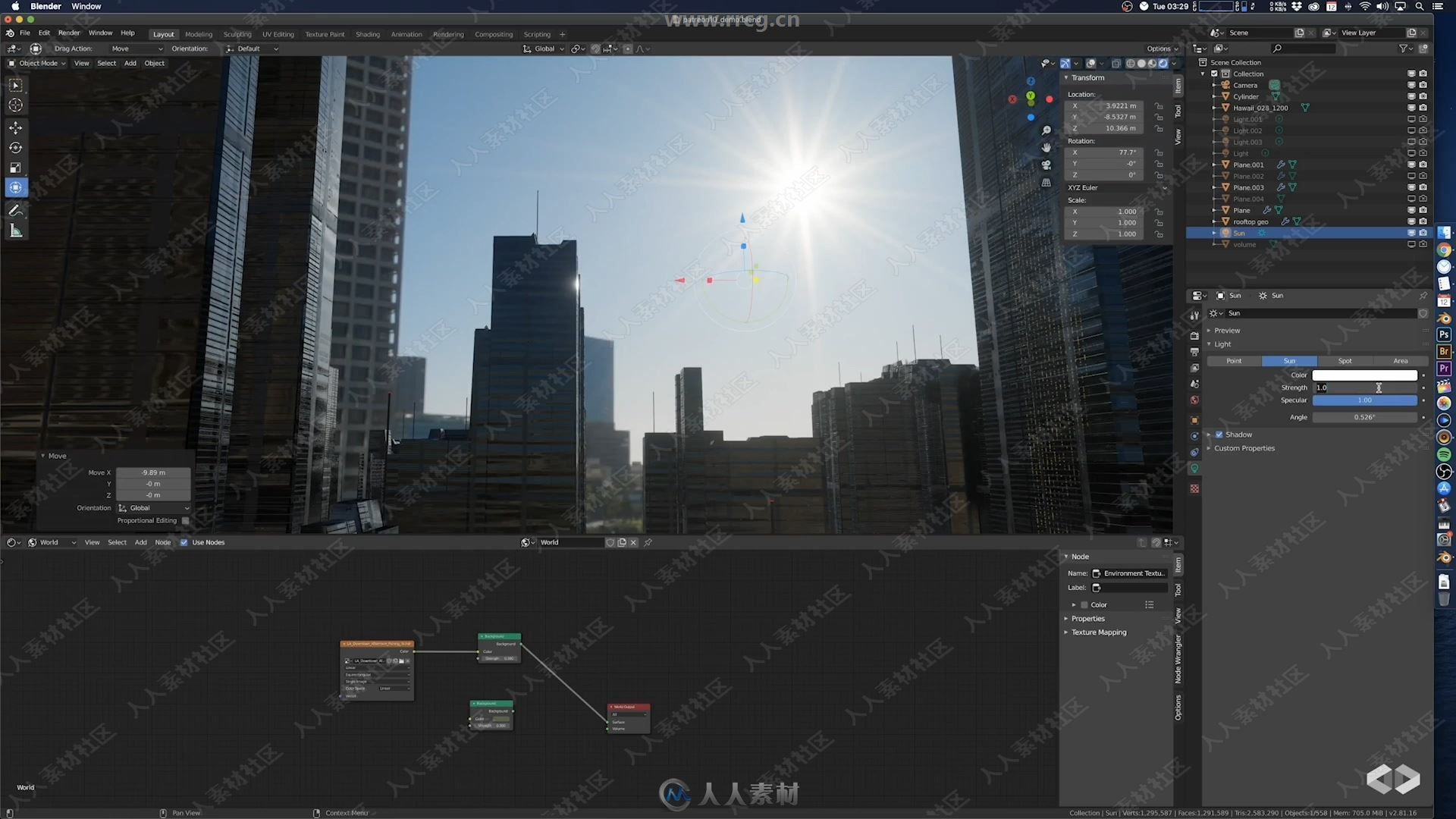Viewport: 1456px width, 819px height.
Task: Click the outliner filter funnel icon
Action: point(1404,49)
